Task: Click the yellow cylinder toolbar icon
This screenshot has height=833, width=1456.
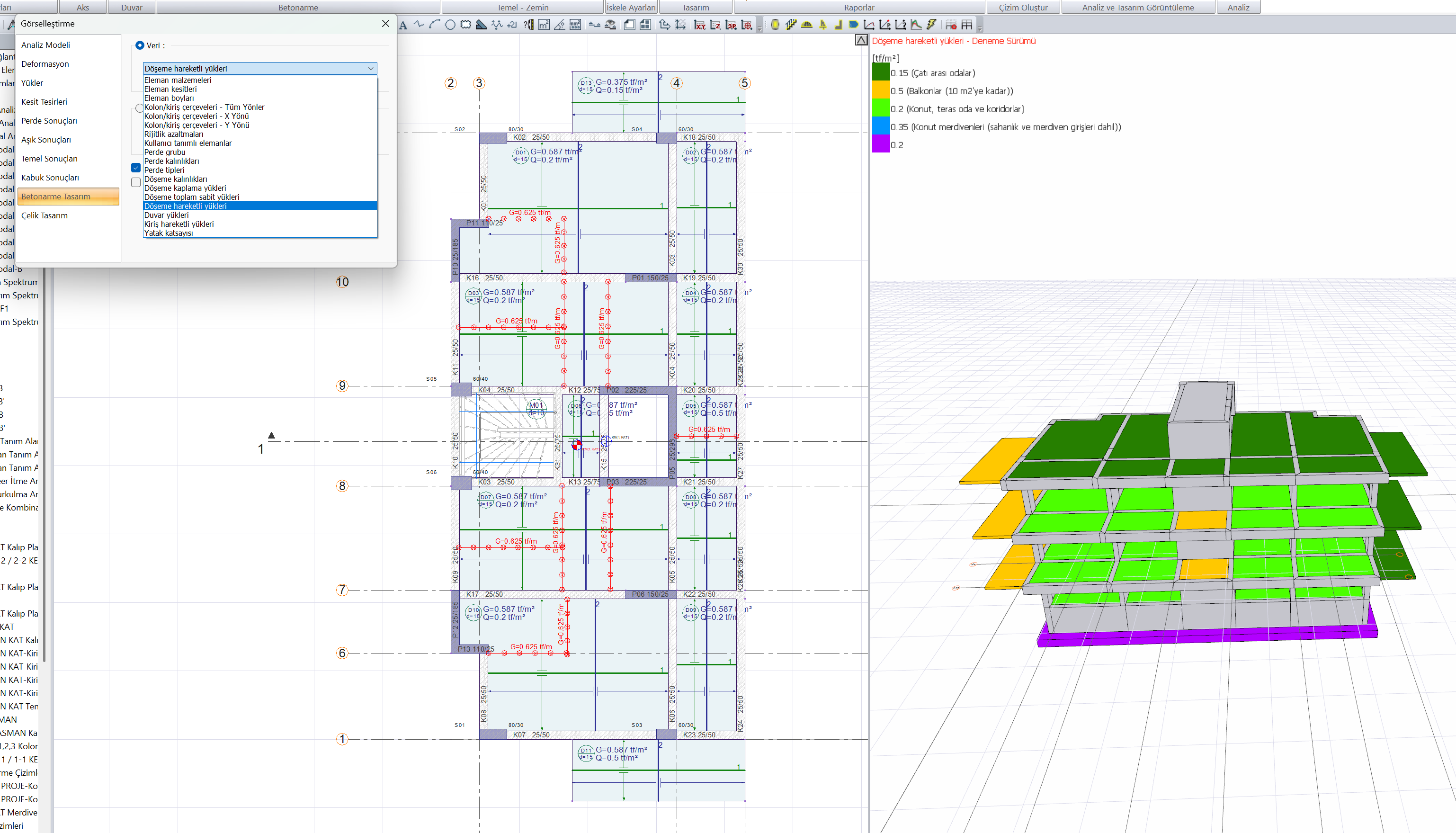Action: pos(775,25)
